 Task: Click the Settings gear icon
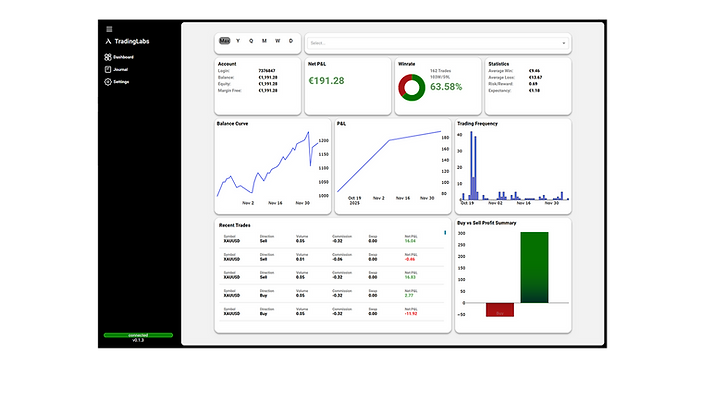(x=108, y=82)
